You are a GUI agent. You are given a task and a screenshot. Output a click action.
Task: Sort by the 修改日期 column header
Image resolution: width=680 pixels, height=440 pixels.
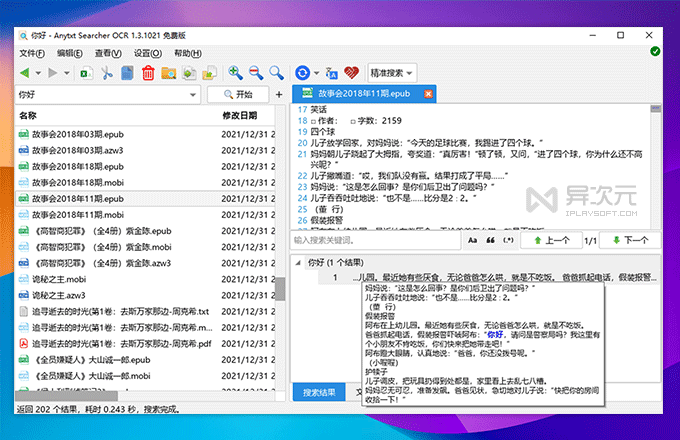pos(239,115)
